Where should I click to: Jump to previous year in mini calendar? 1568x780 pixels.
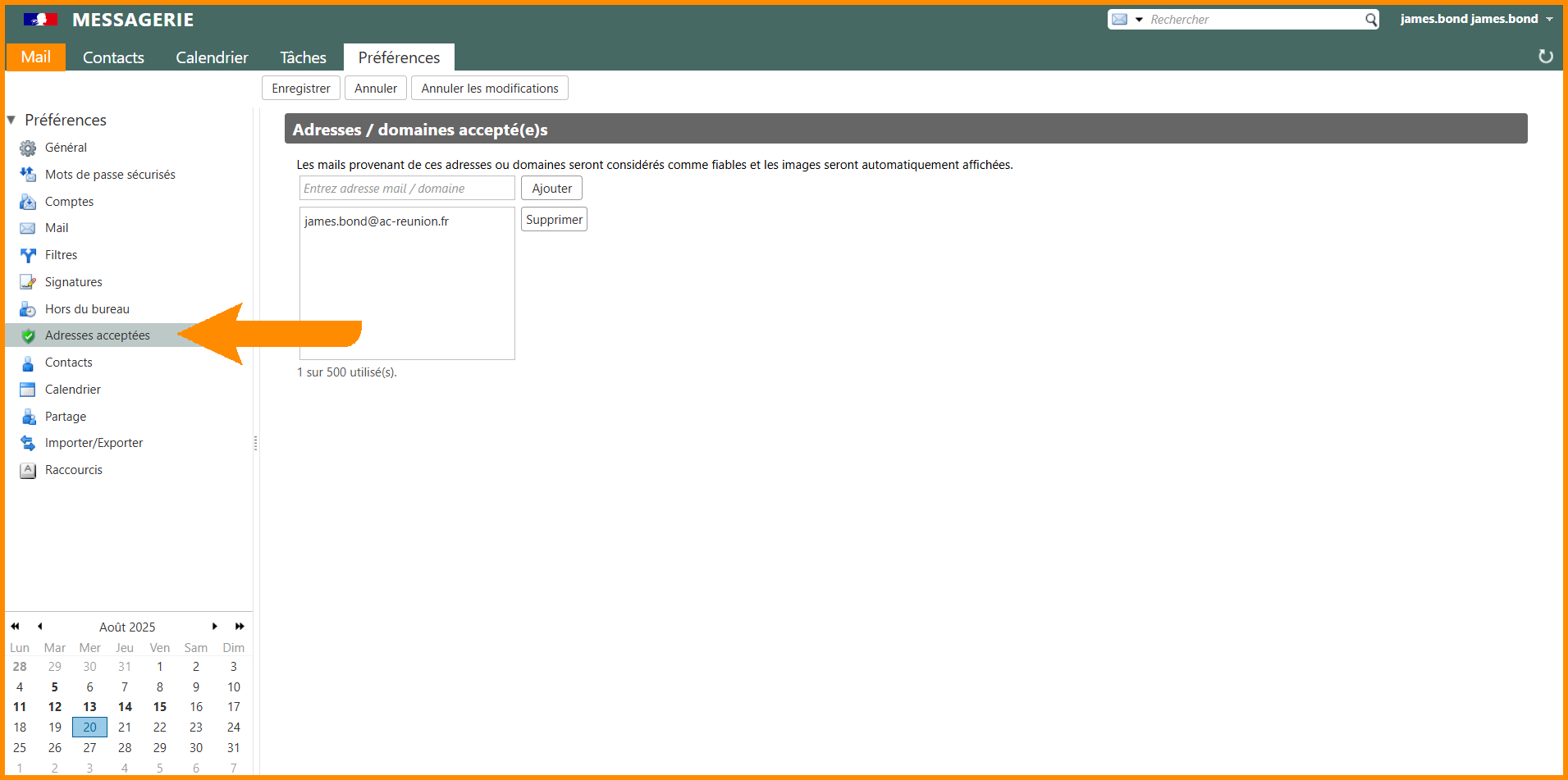click(x=15, y=627)
